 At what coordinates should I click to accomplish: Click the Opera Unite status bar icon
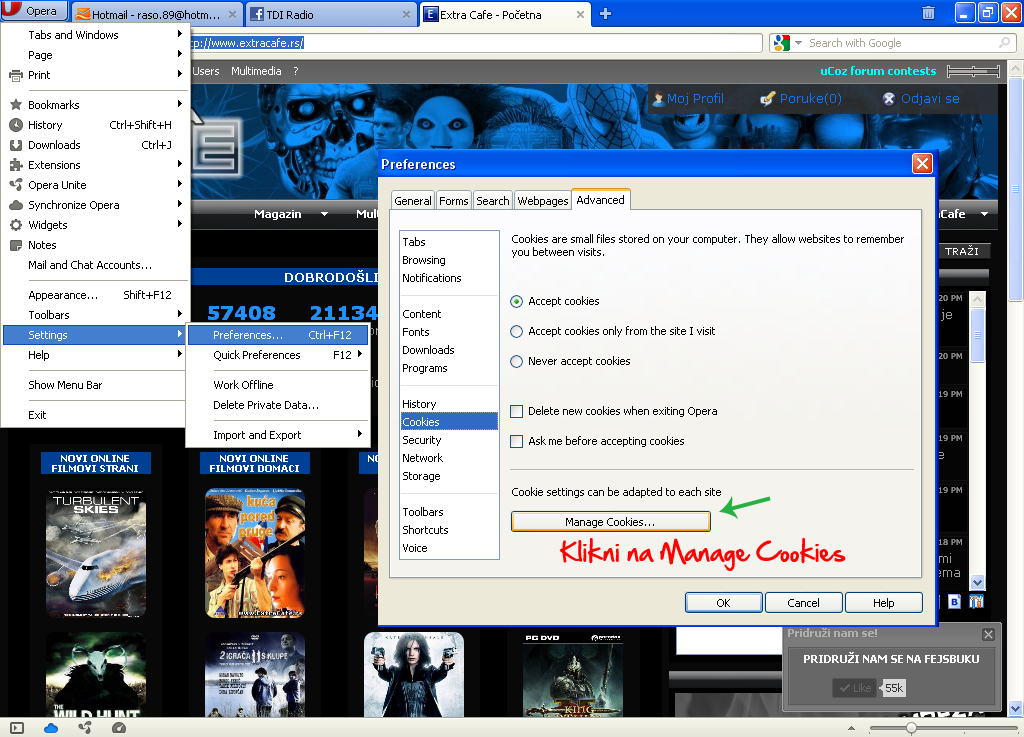pos(85,728)
